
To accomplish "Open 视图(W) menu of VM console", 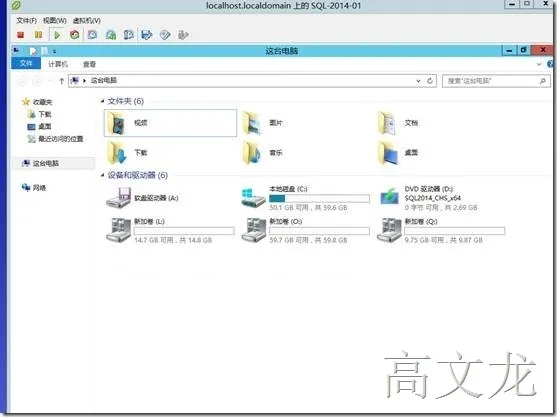I will [55, 21].
